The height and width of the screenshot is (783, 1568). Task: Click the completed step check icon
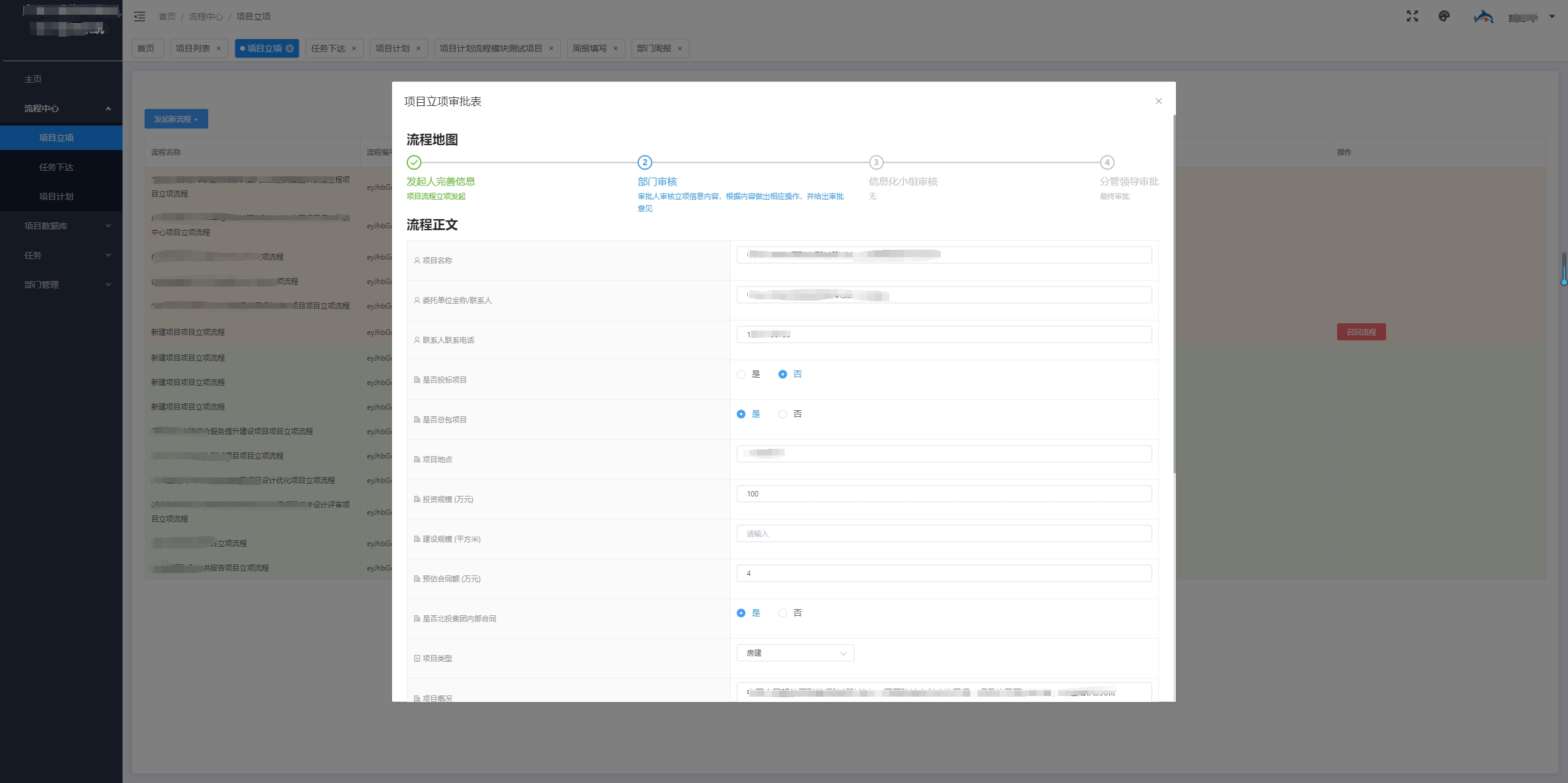point(414,162)
